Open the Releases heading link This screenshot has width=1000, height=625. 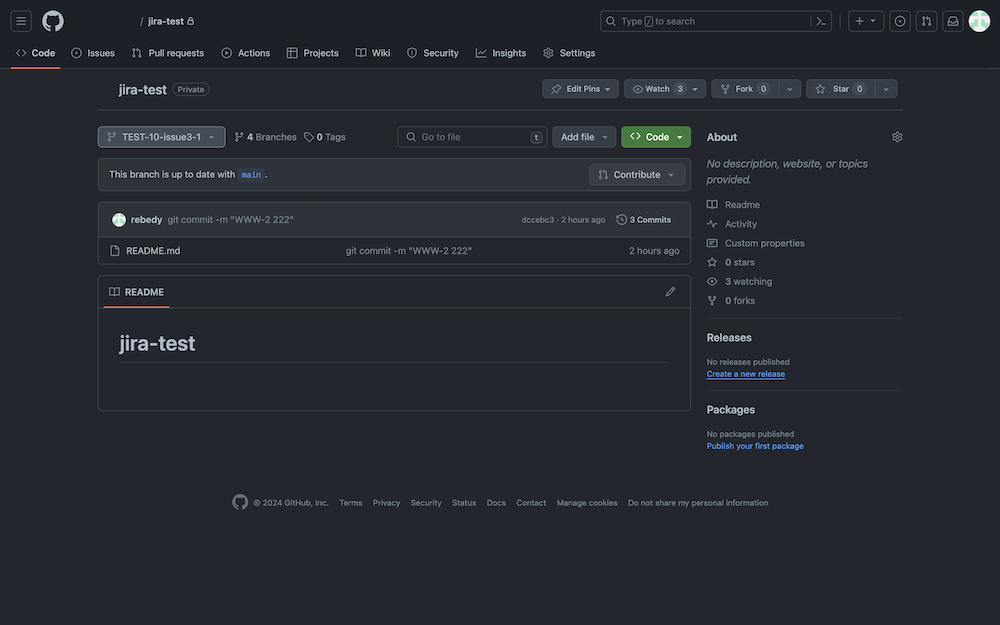pos(729,337)
